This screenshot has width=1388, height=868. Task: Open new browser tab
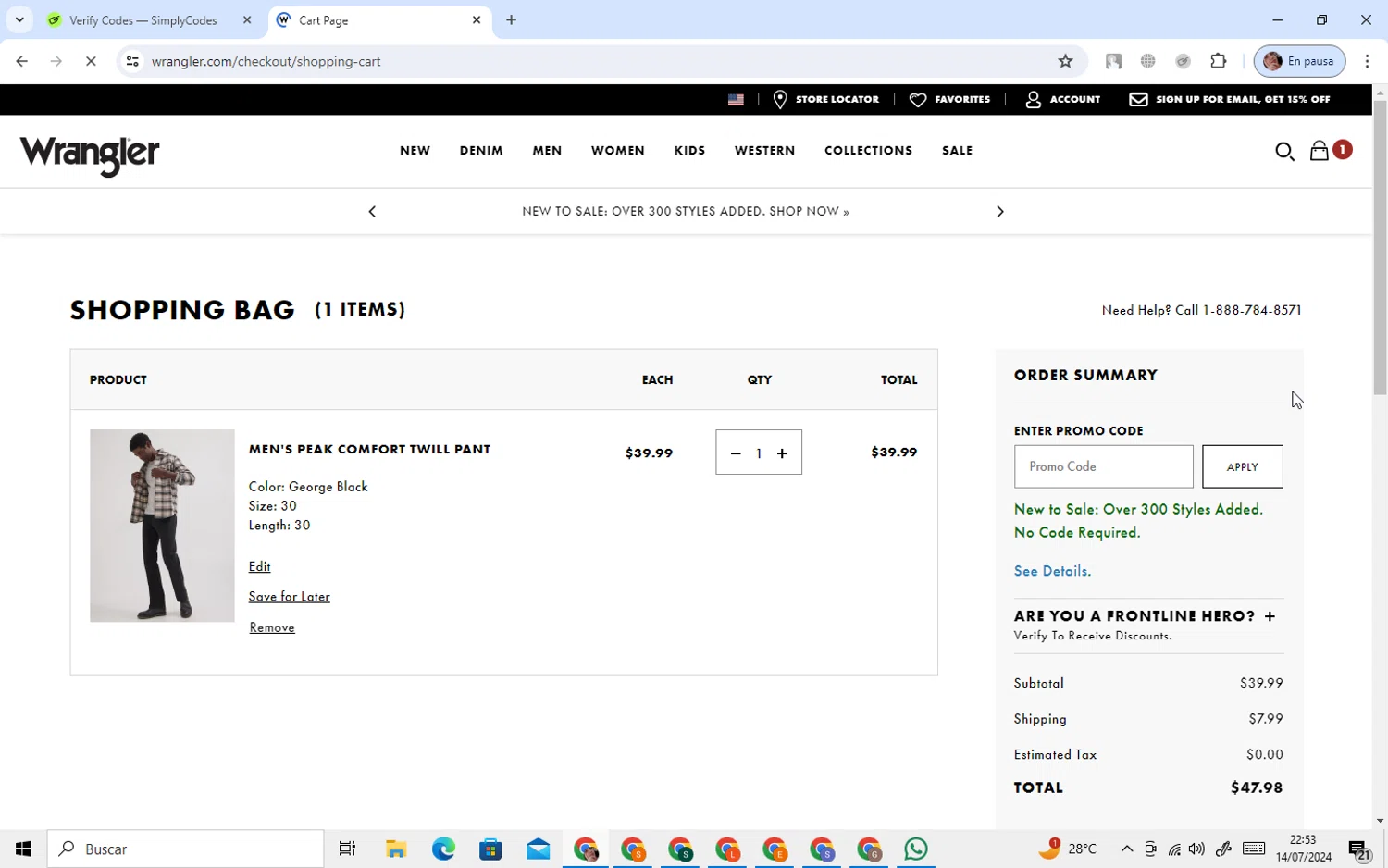point(511,19)
